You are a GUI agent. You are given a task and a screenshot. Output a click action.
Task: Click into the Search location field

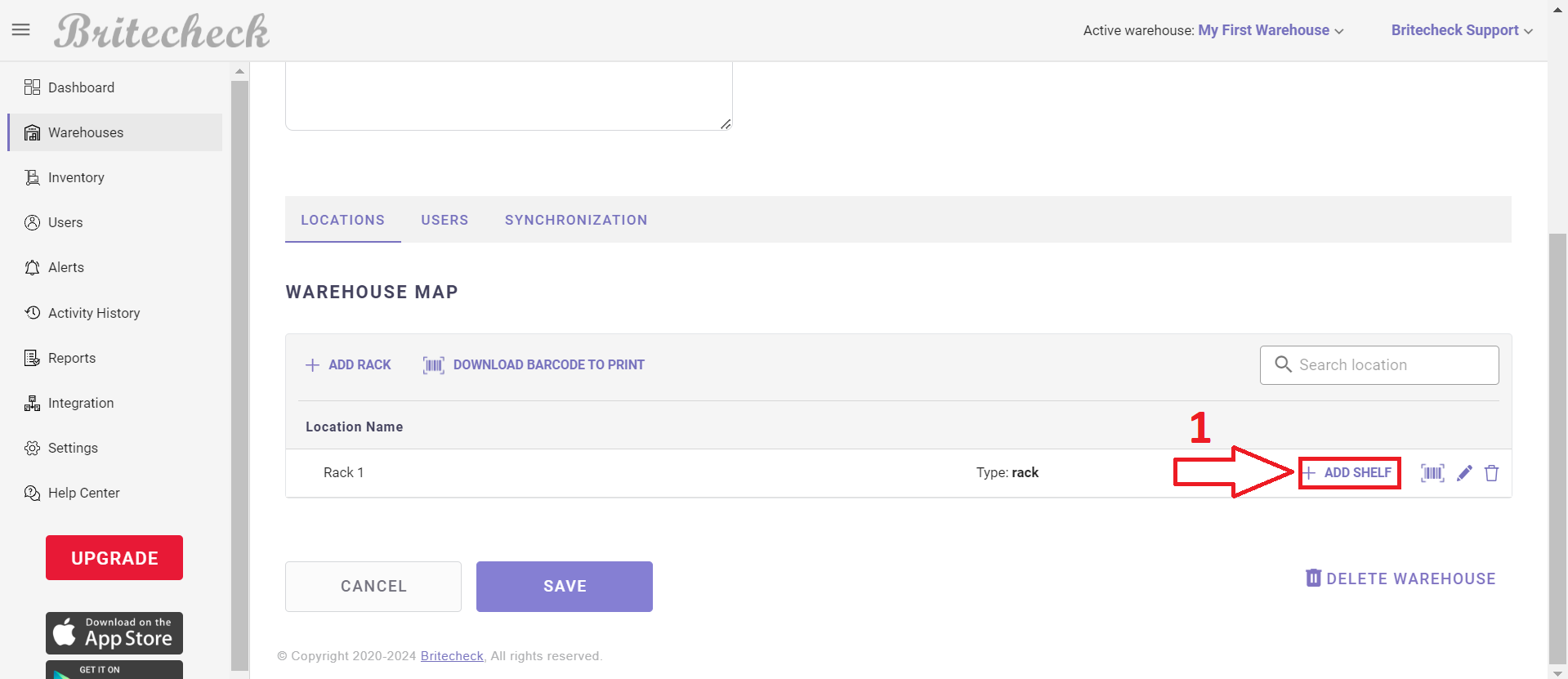click(x=1379, y=365)
